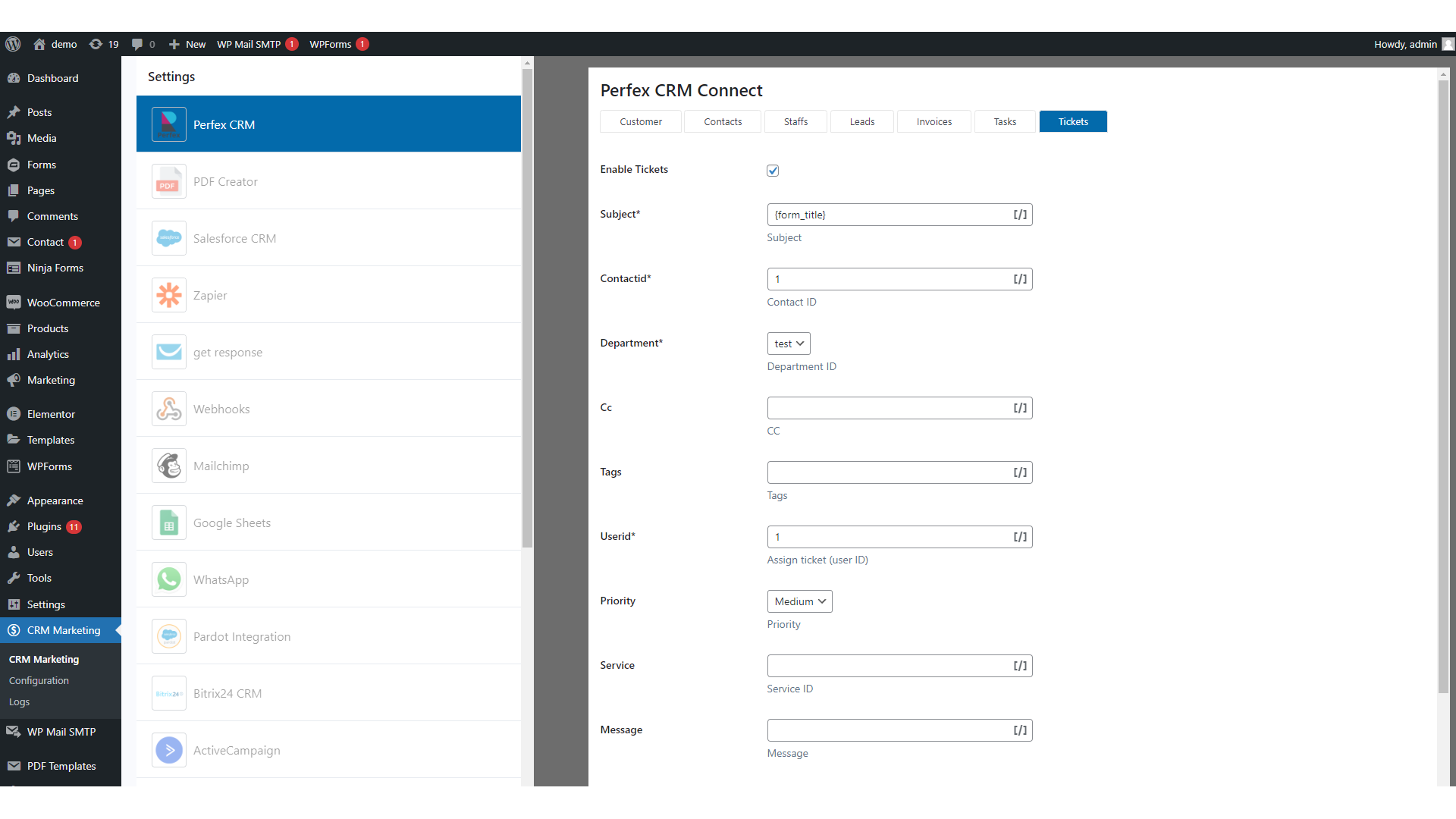Click the Google Sheets icon
Screen dimensions: 1456x819
pyautogui.click(x=168, y=523)
